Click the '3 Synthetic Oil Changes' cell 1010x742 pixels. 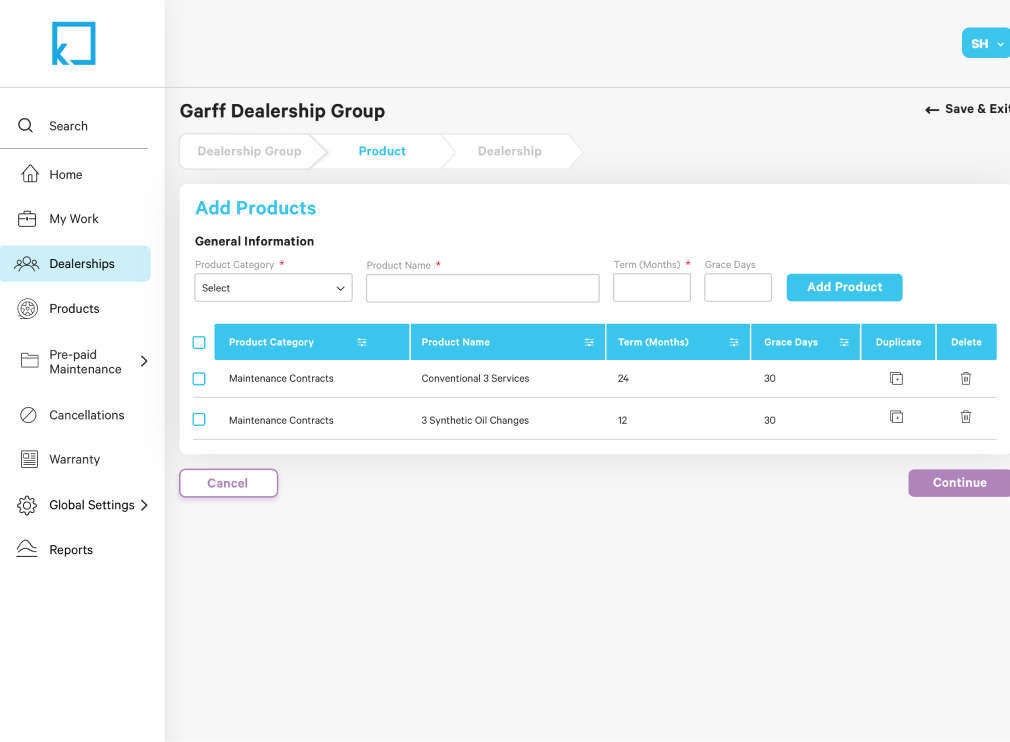pos(475,420)
